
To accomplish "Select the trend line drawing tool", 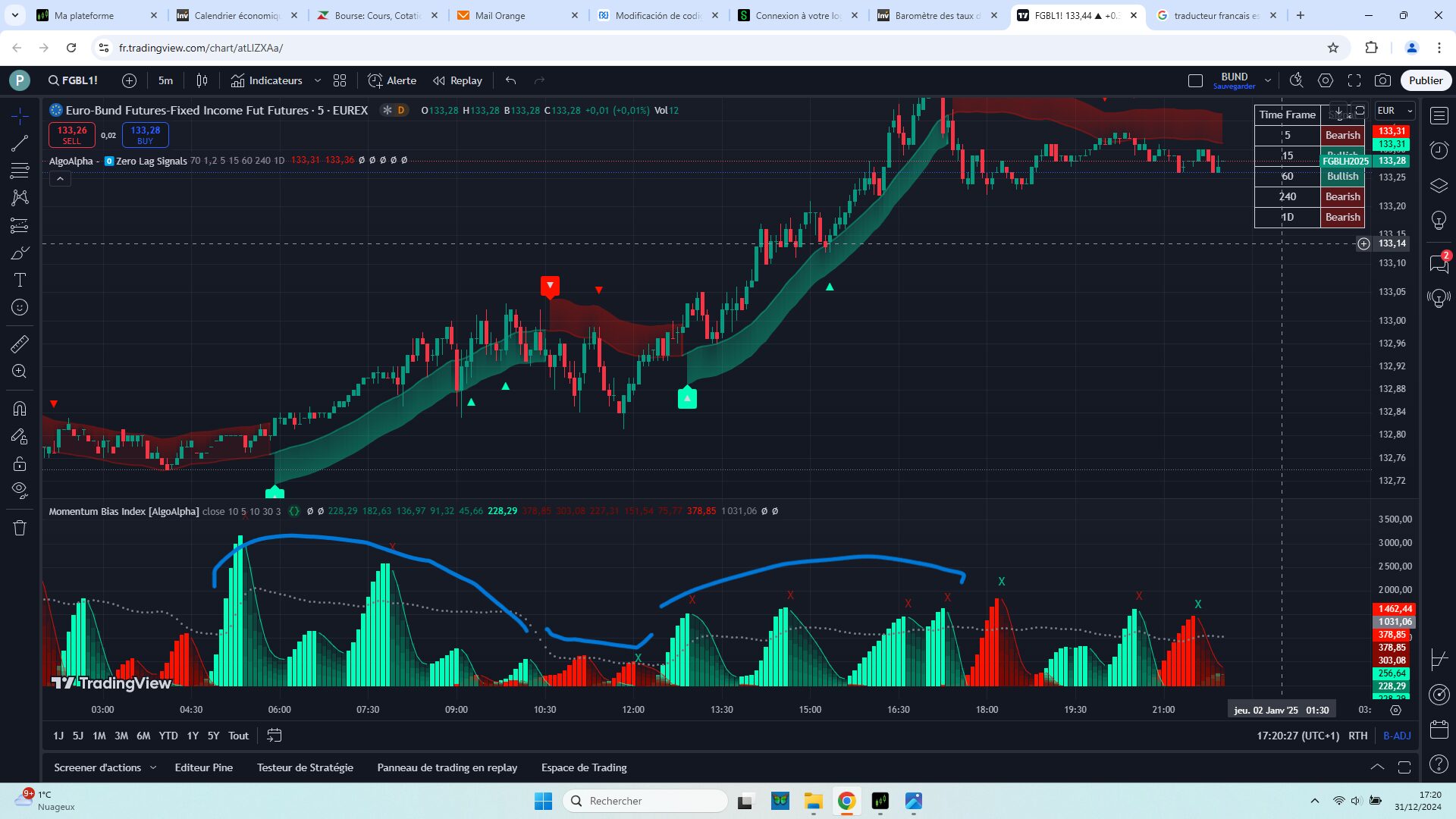I will point(20,143).
